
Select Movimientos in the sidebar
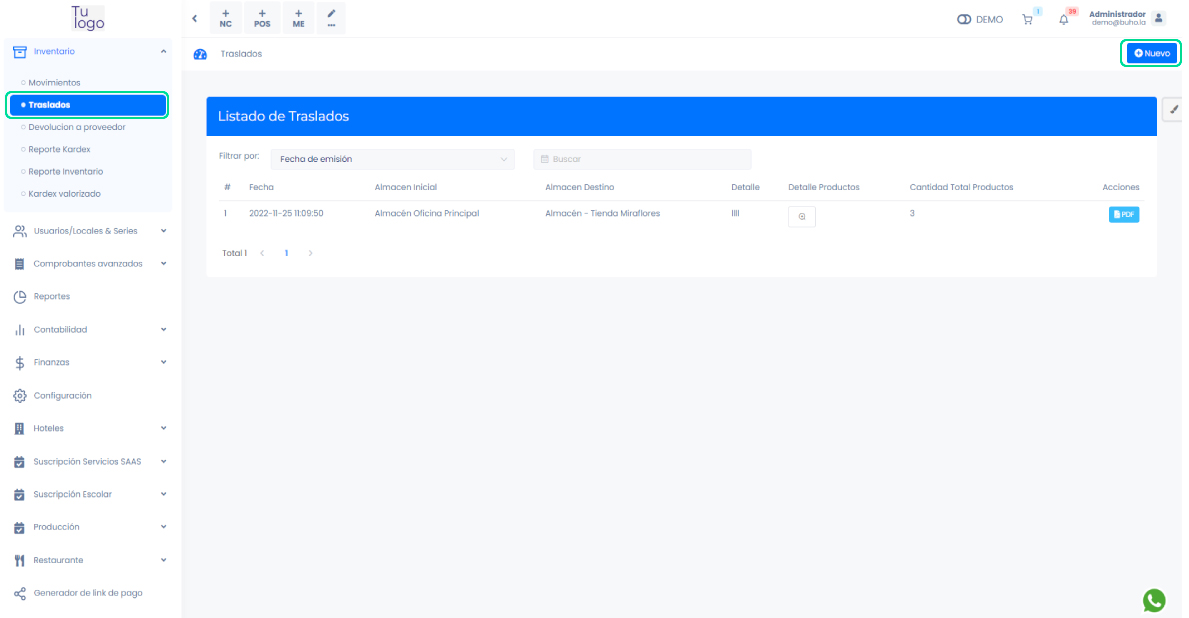(x=54, y=83)
